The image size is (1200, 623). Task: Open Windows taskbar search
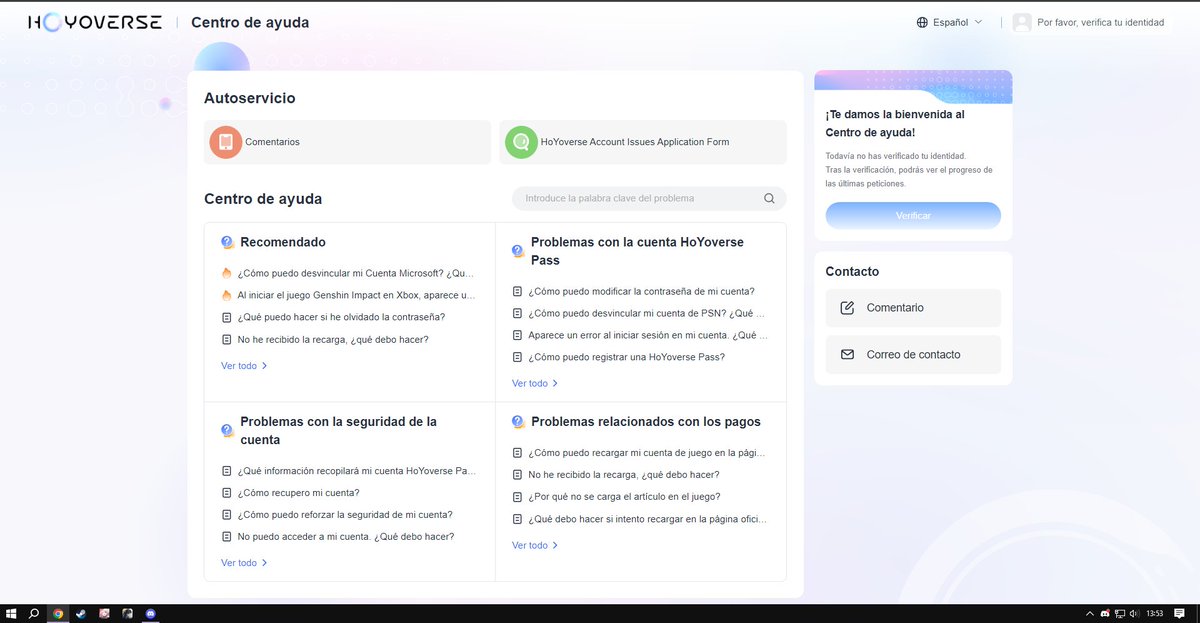coord(34,613)
